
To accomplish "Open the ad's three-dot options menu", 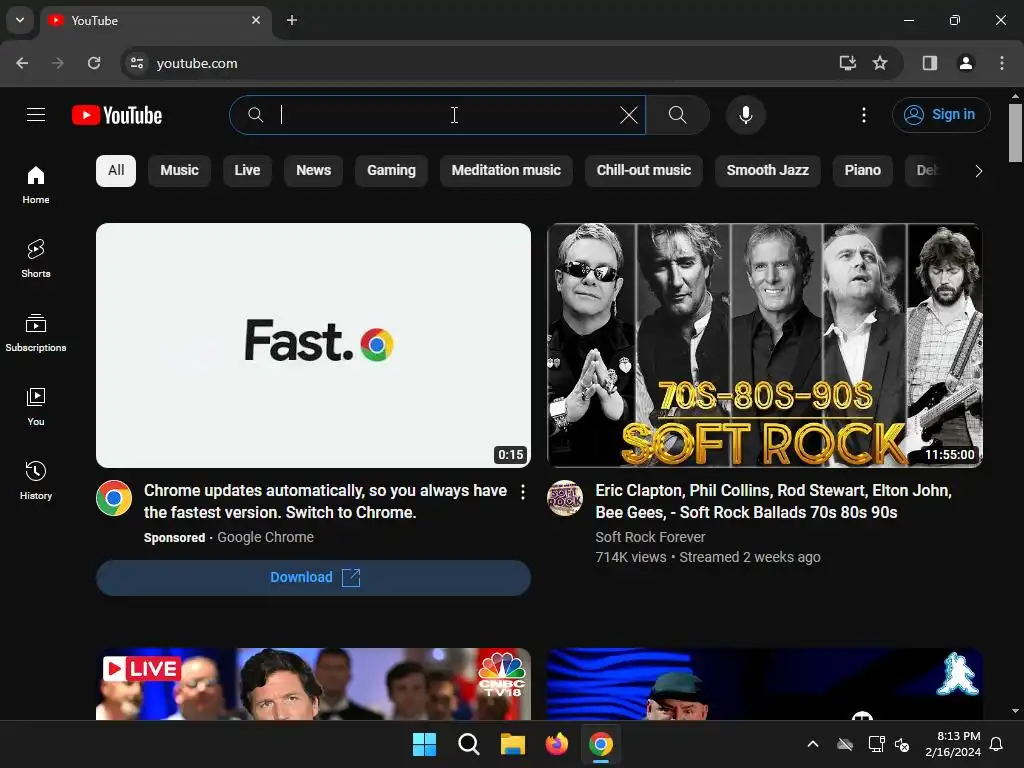I will click(x=522, y=492).
